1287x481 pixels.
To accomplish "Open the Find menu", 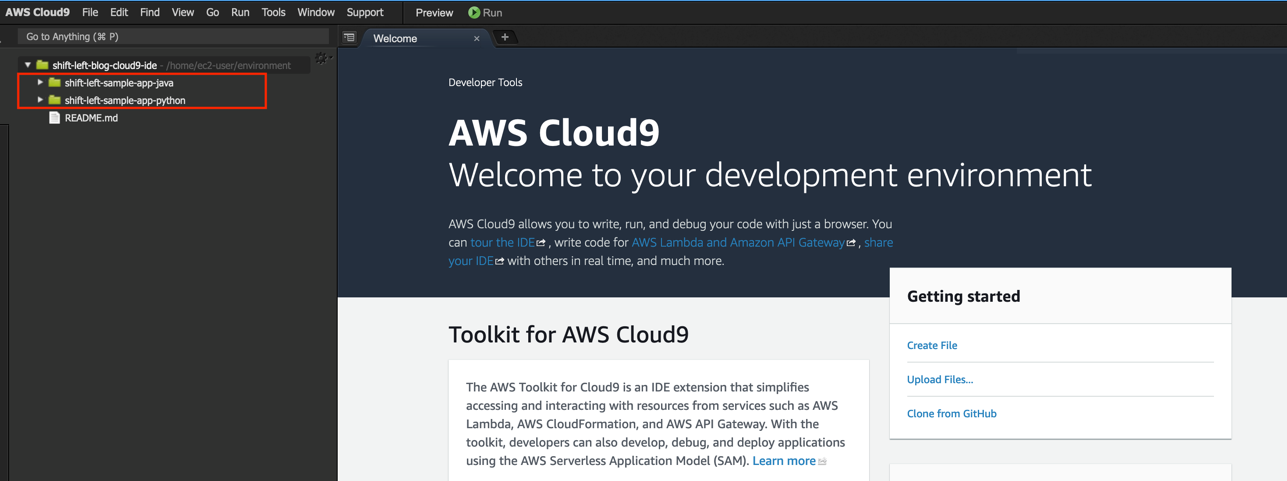I will tap(150, 13).
